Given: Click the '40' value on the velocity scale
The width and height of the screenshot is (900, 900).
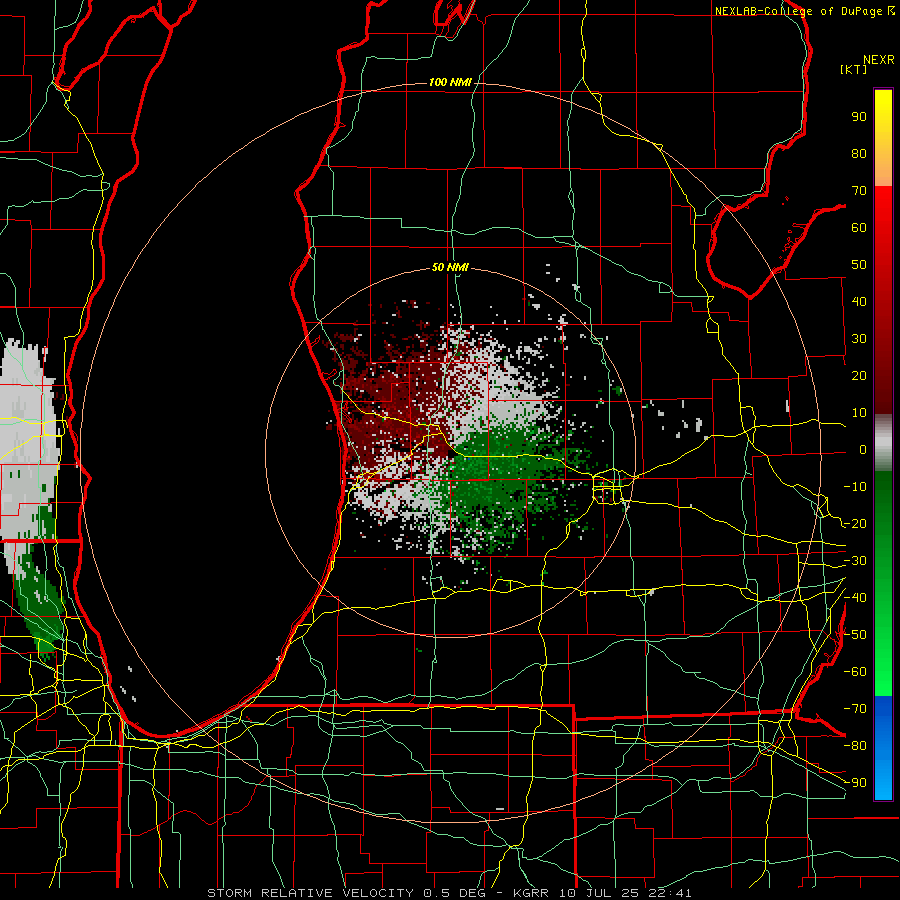Looking at the screenshot, I should [x=859, y=302].
